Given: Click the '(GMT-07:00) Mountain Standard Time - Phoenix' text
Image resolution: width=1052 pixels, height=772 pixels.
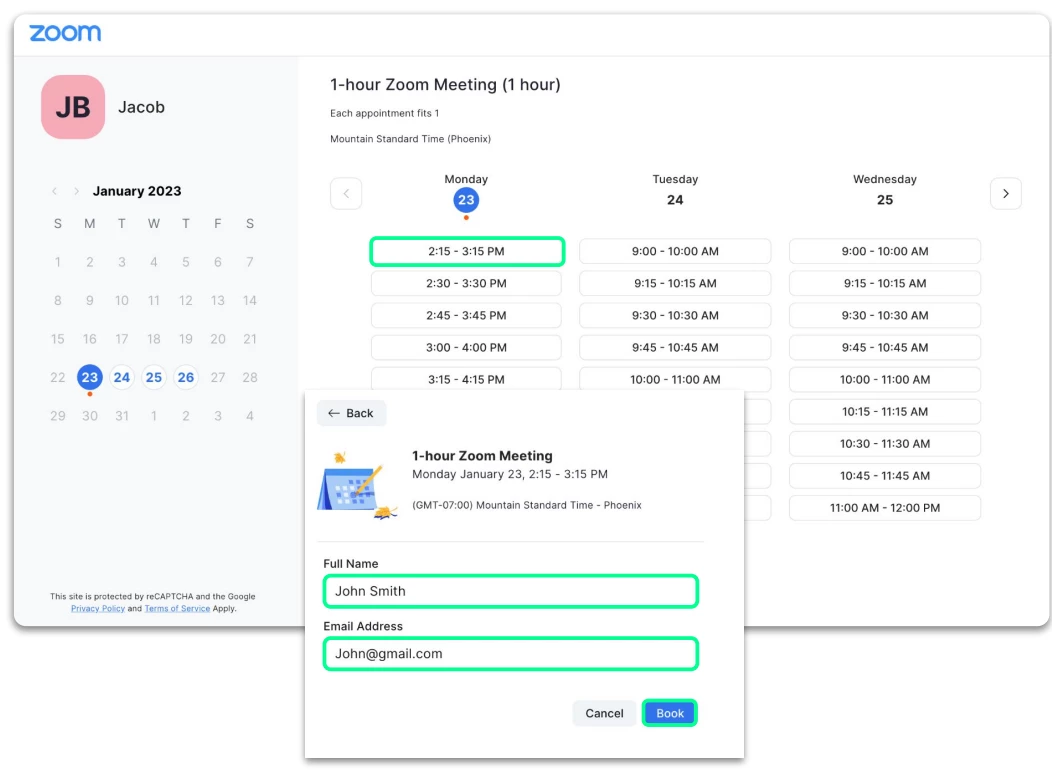Looking at the screenshot, I should point(527,505).
